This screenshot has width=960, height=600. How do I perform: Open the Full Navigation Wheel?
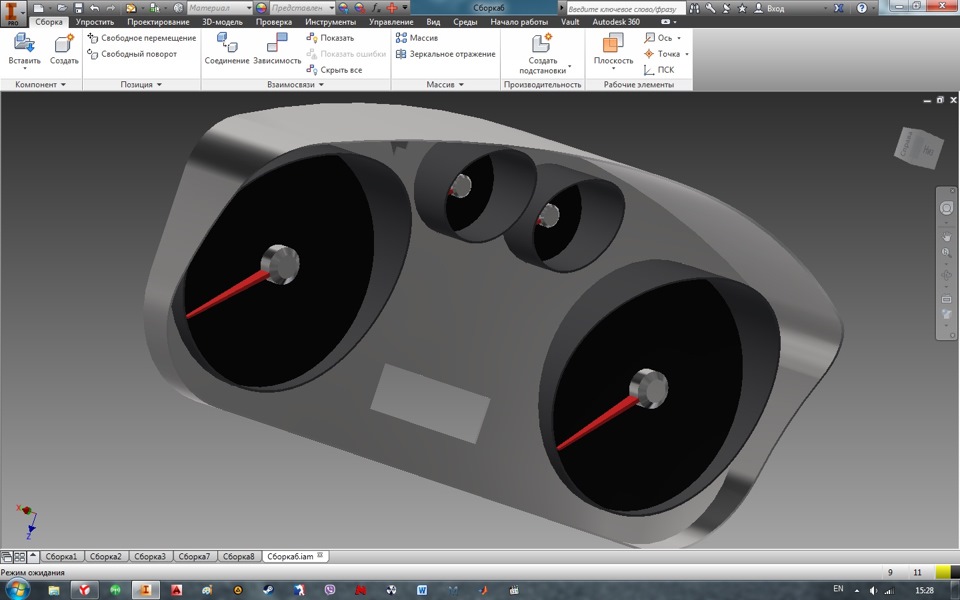[946, 208]
